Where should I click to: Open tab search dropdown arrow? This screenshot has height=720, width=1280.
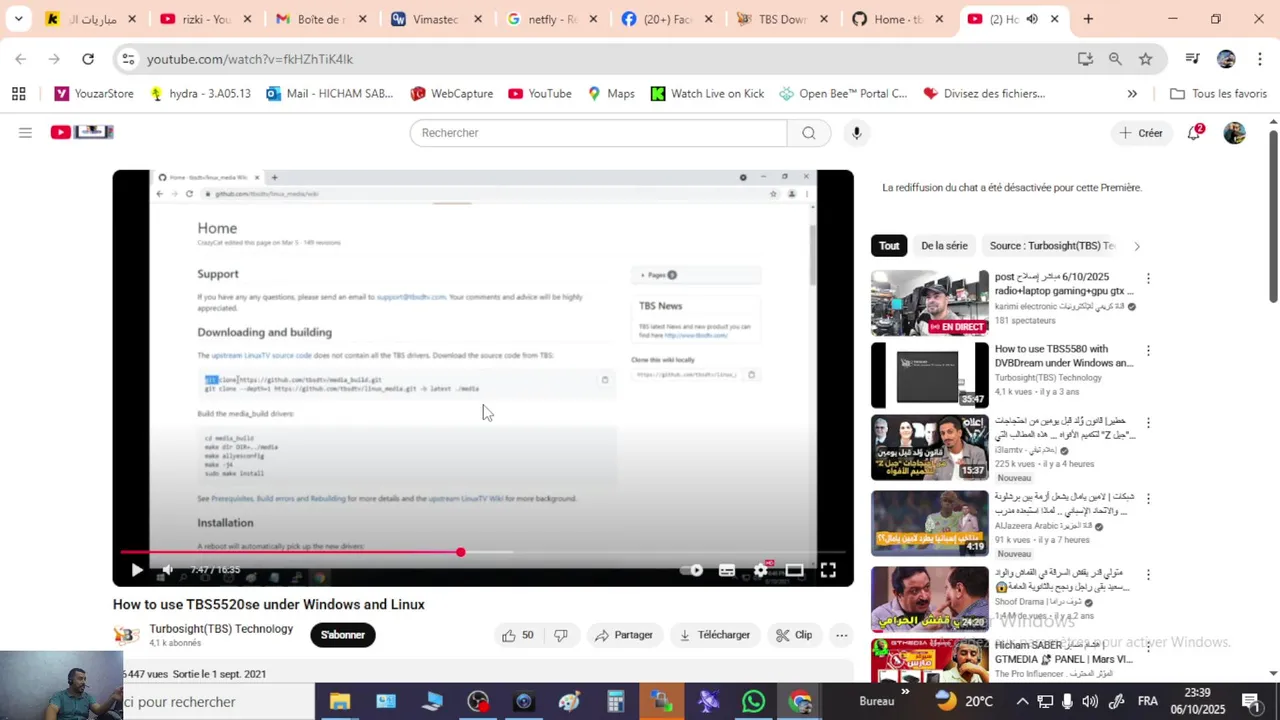18,19
